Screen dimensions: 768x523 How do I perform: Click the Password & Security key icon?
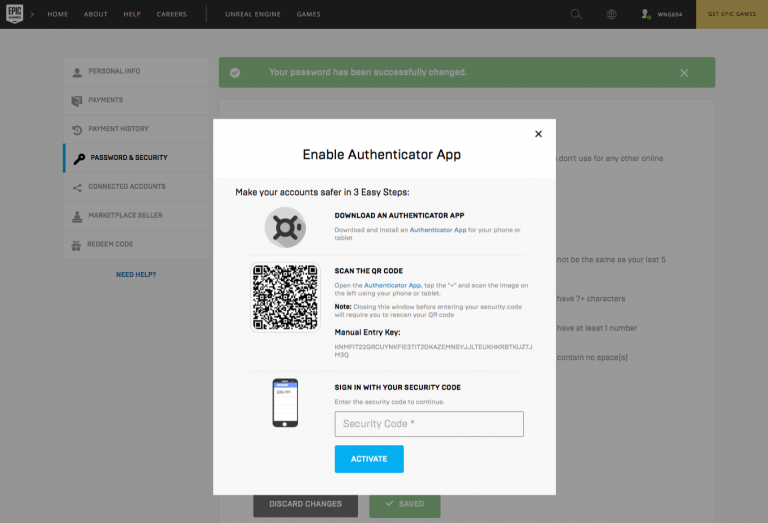coord(79,159)
